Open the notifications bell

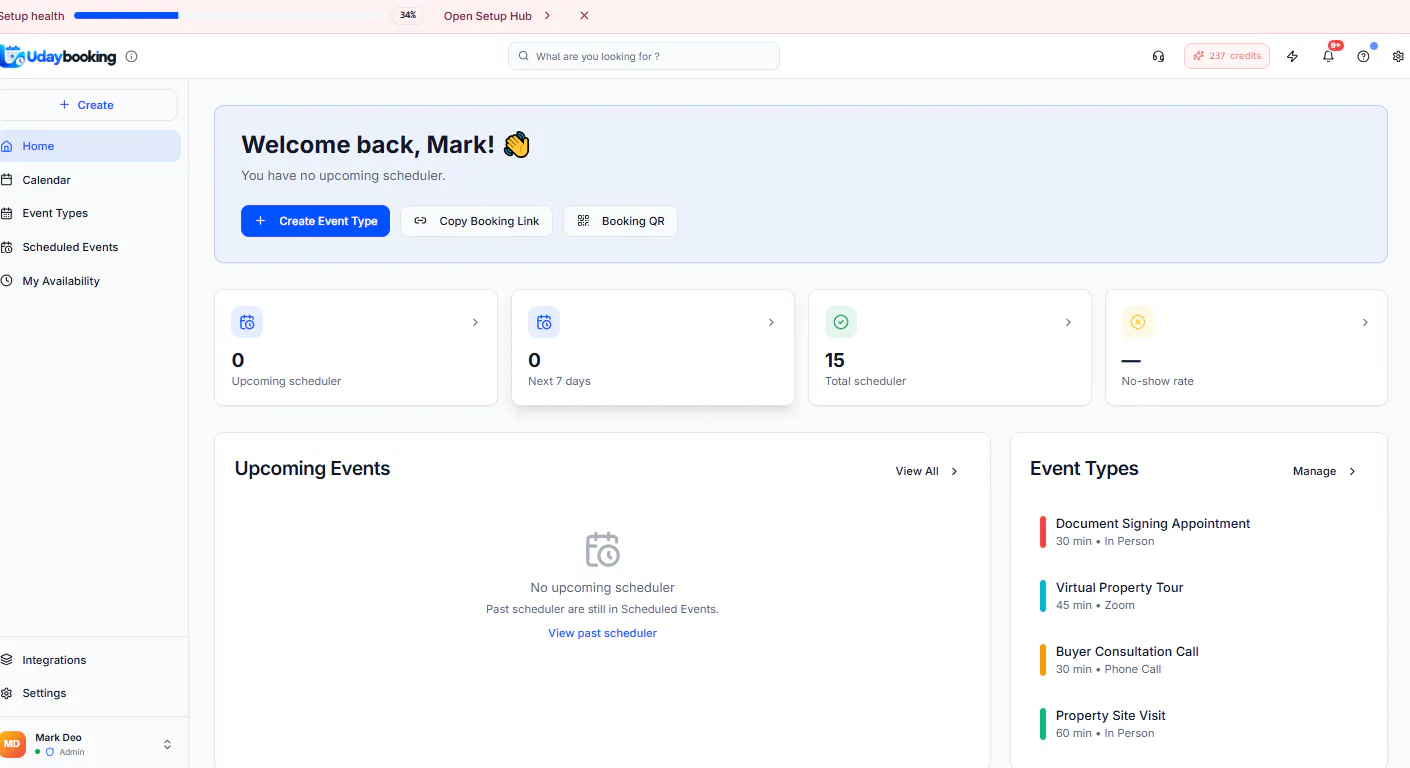(1328, 56)
